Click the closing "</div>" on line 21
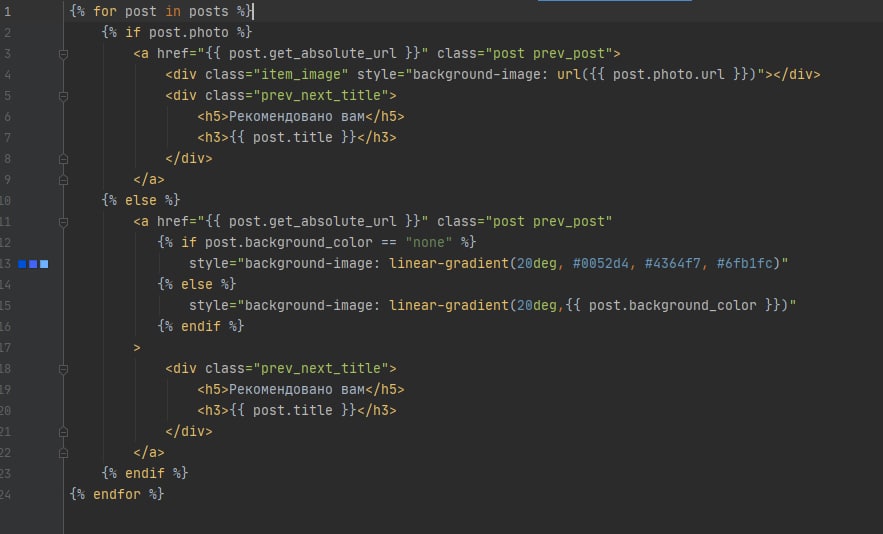 pyautogui.click(x=189, y=431)
